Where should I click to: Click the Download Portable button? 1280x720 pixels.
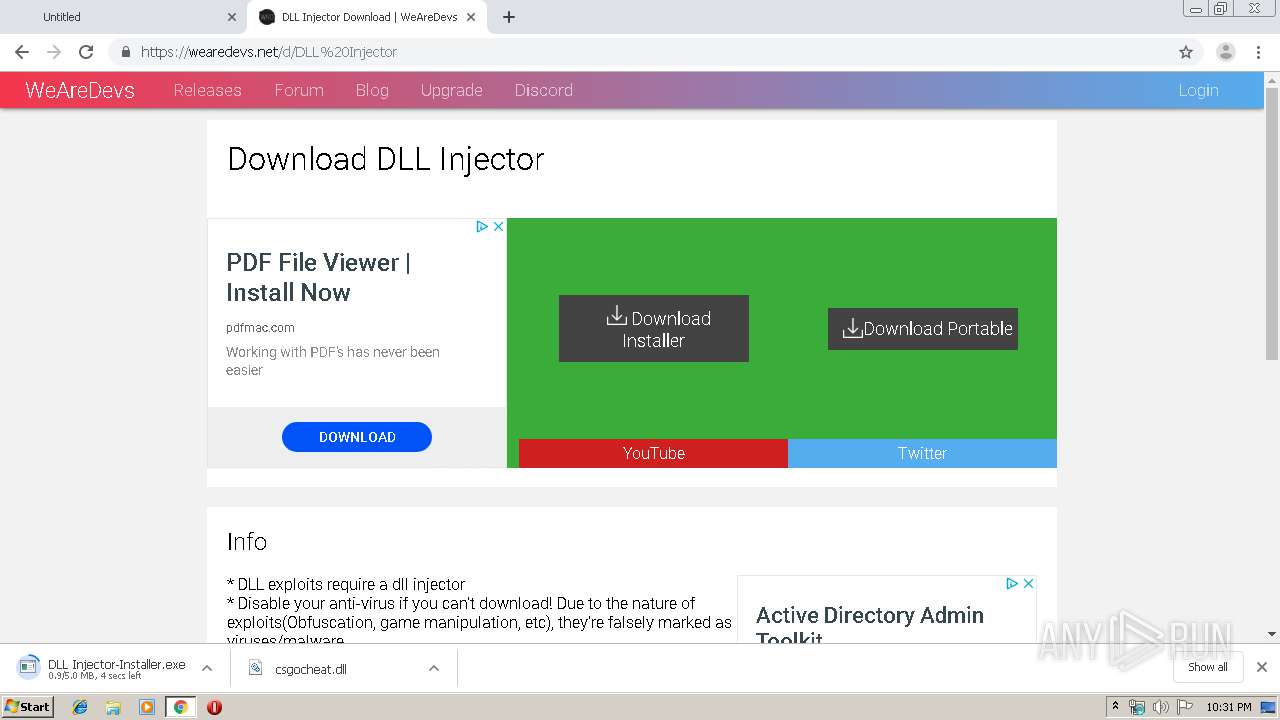[x=923, y=329]
